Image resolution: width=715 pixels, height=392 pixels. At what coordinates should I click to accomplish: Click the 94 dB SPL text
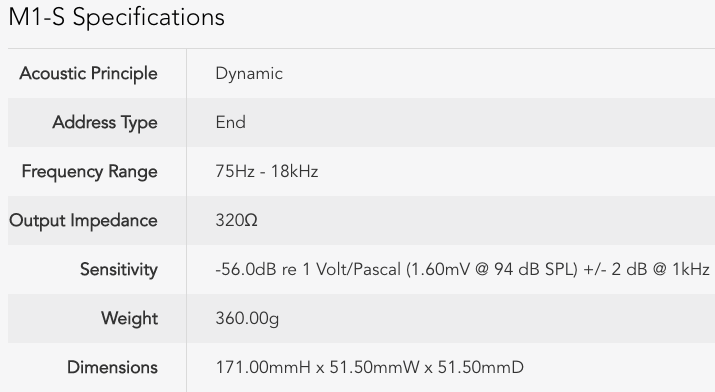point(536,269)
